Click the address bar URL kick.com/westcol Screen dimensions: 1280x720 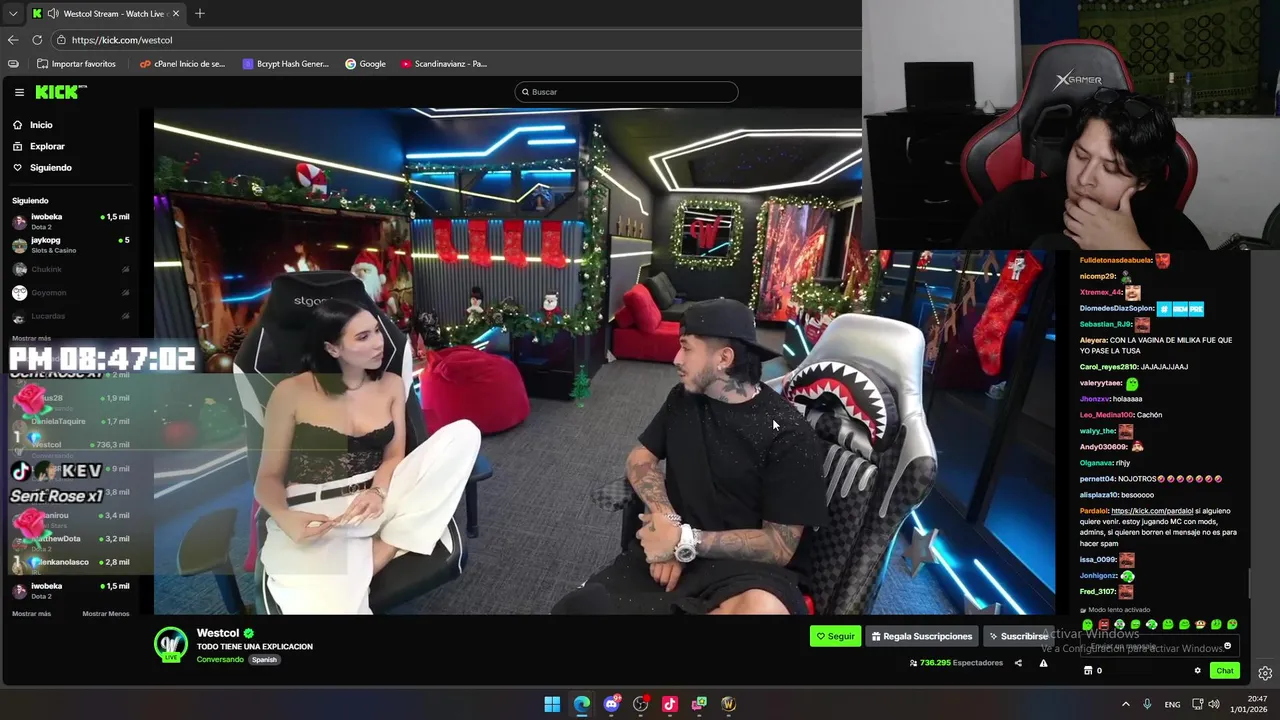[x=122, y=40]
